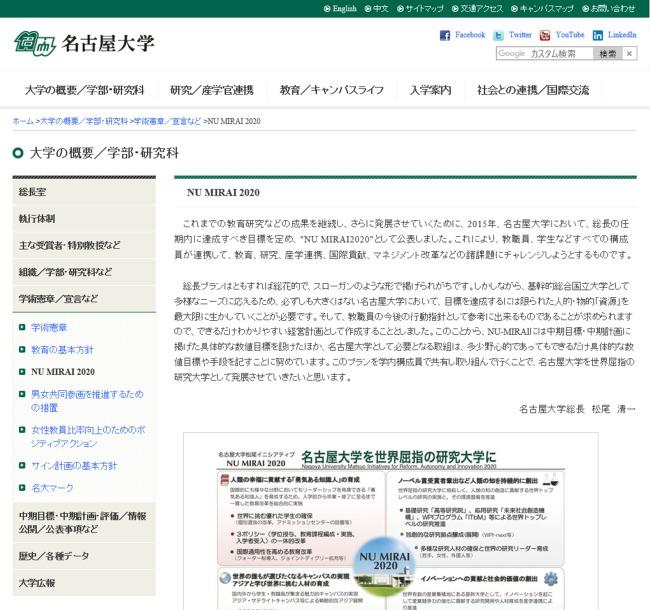Open 男女共同参画を推進するための措置 link
This screenshot has height=610, width=650.
pos(87,401)
